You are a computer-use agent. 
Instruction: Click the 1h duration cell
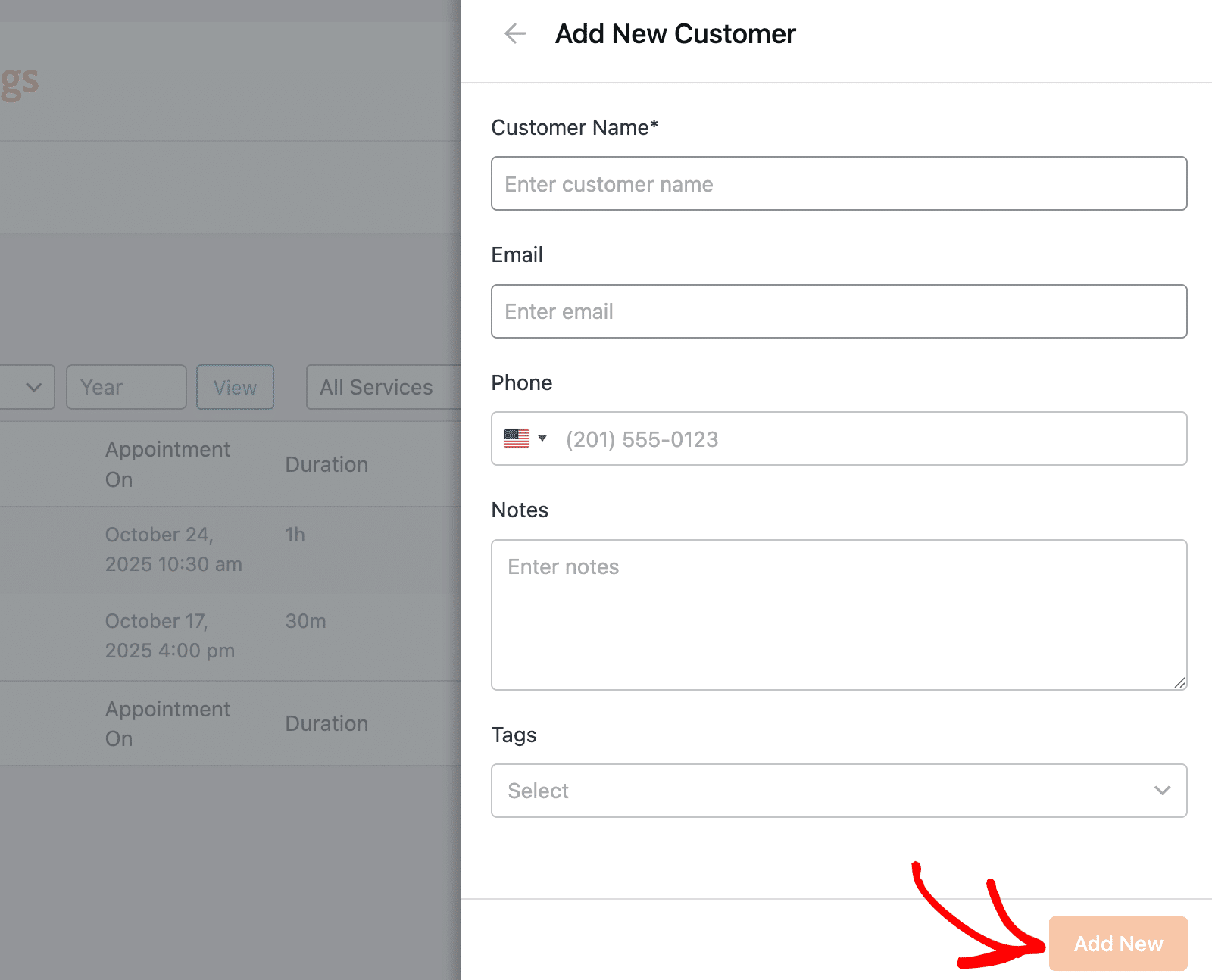pyautogui.click(x=295, y=535)
